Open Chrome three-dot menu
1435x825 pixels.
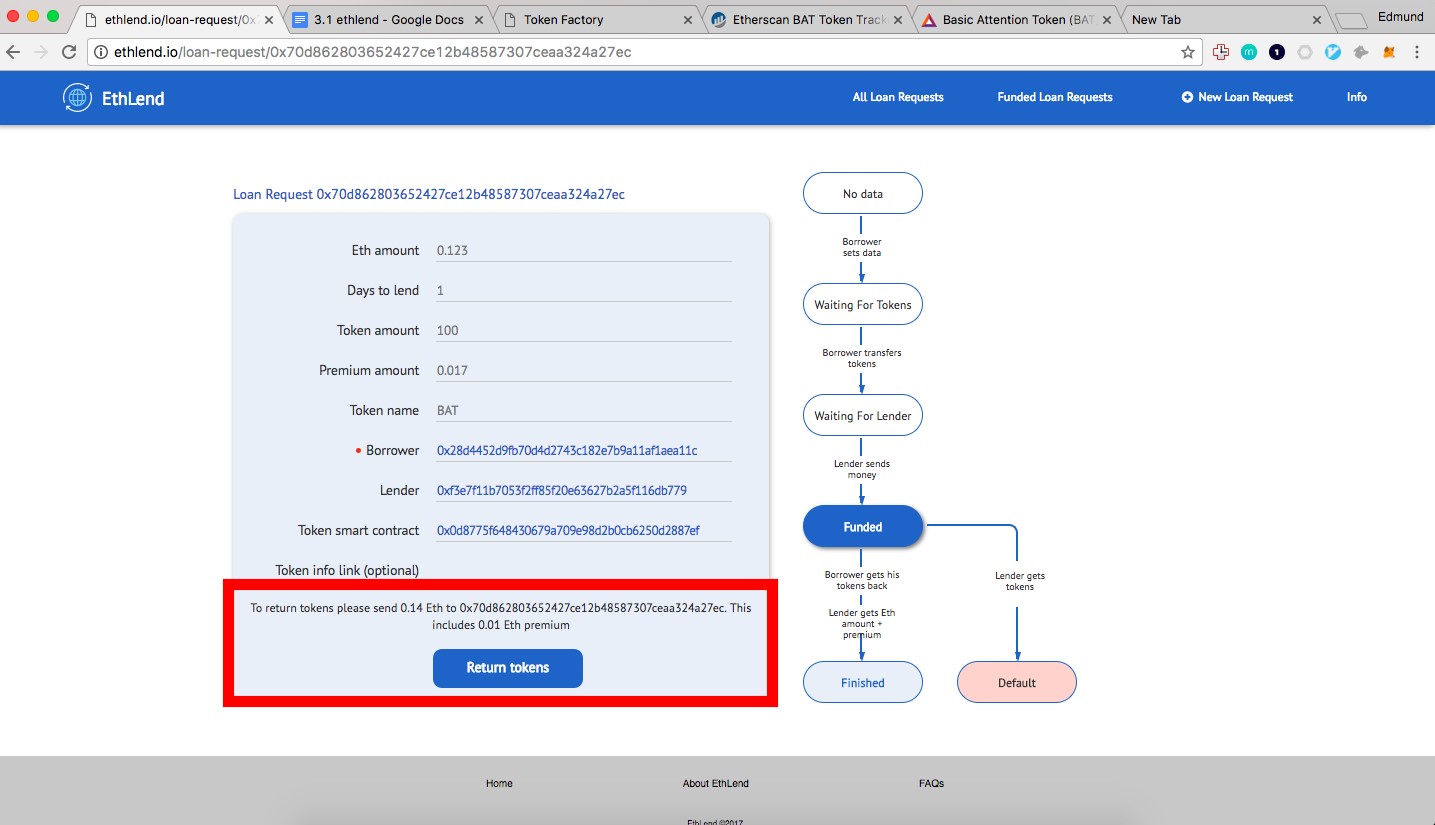tap(1417, 52)
